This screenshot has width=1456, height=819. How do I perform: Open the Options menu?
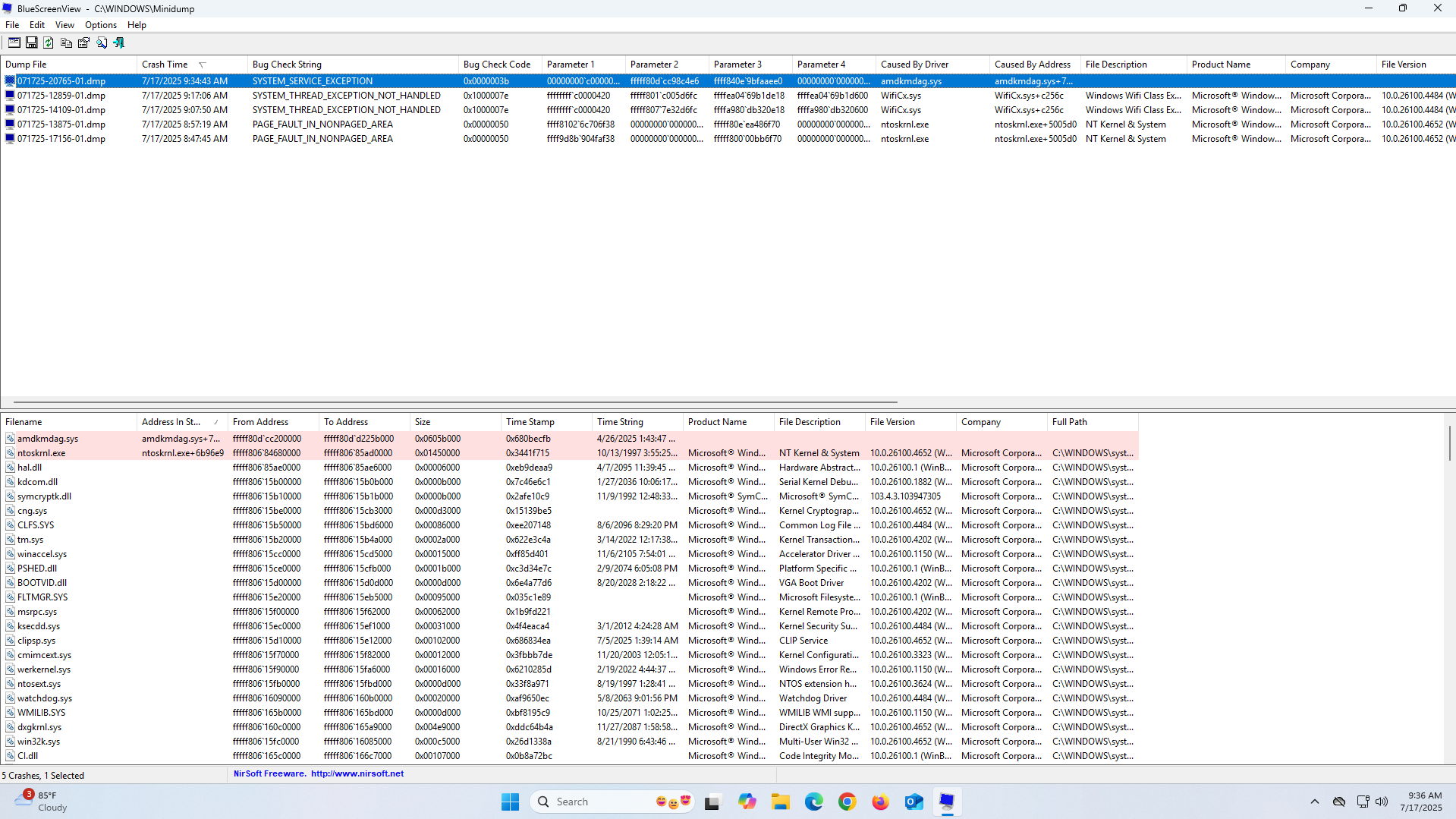[x=100, y=25]
